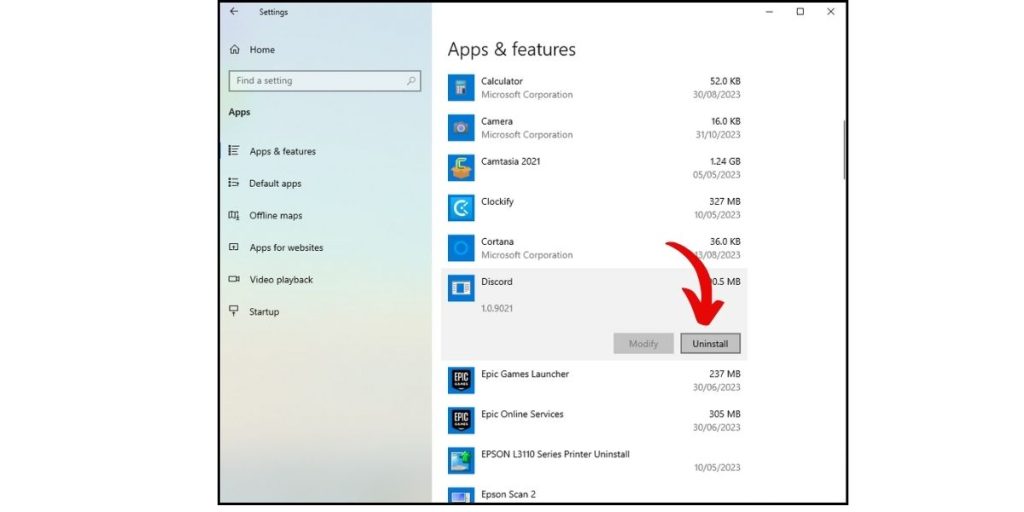Viewport: 1024px width, 512px height.
Task: Minimize the Settings window
Action: point(769,12)
